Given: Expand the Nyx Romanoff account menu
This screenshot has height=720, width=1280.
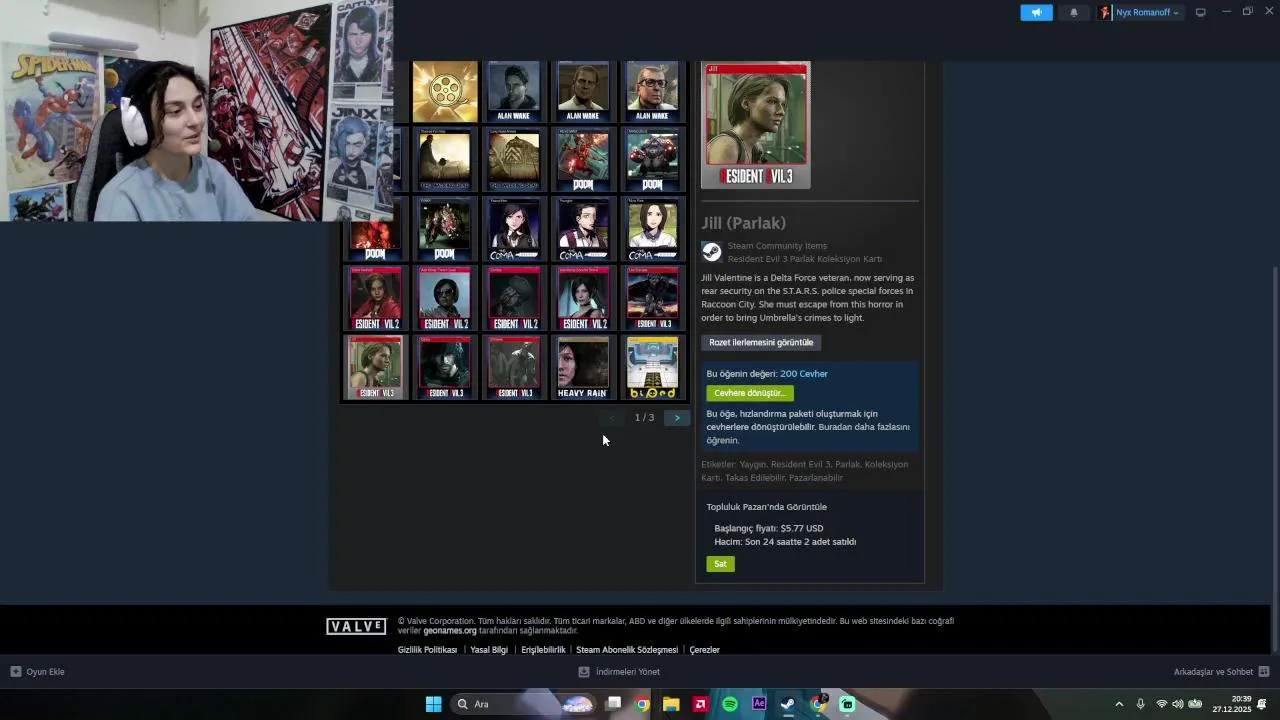Looking at the screenshot, I should coord(1140,12).
